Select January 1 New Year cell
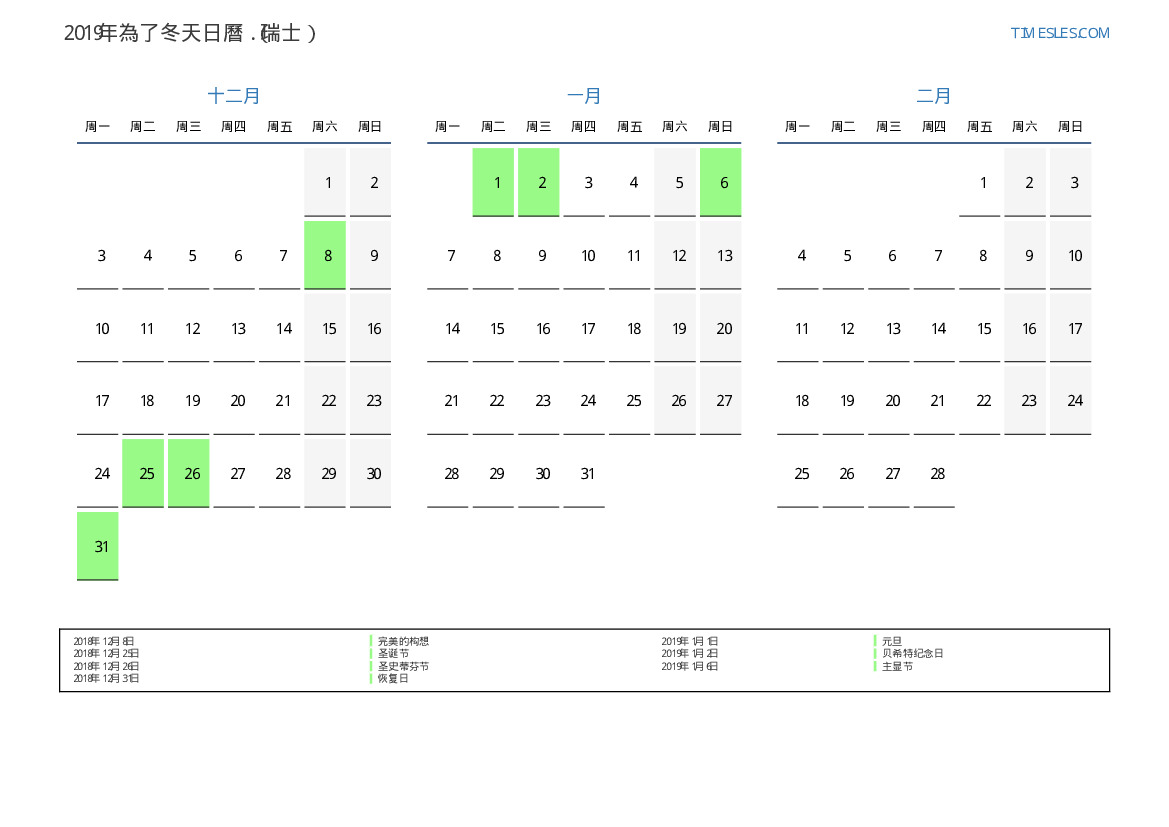 click(493, 182)
